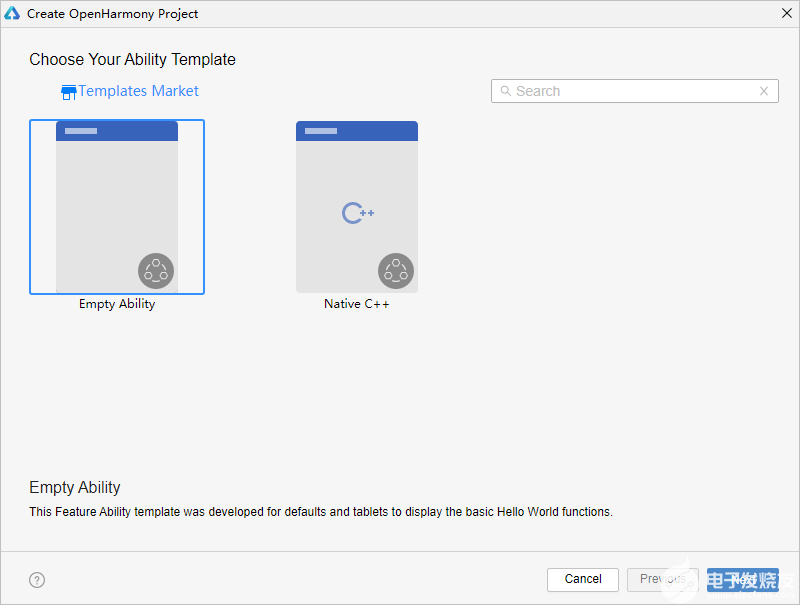Click the device badge on Empty Ability card

point(156,271)
